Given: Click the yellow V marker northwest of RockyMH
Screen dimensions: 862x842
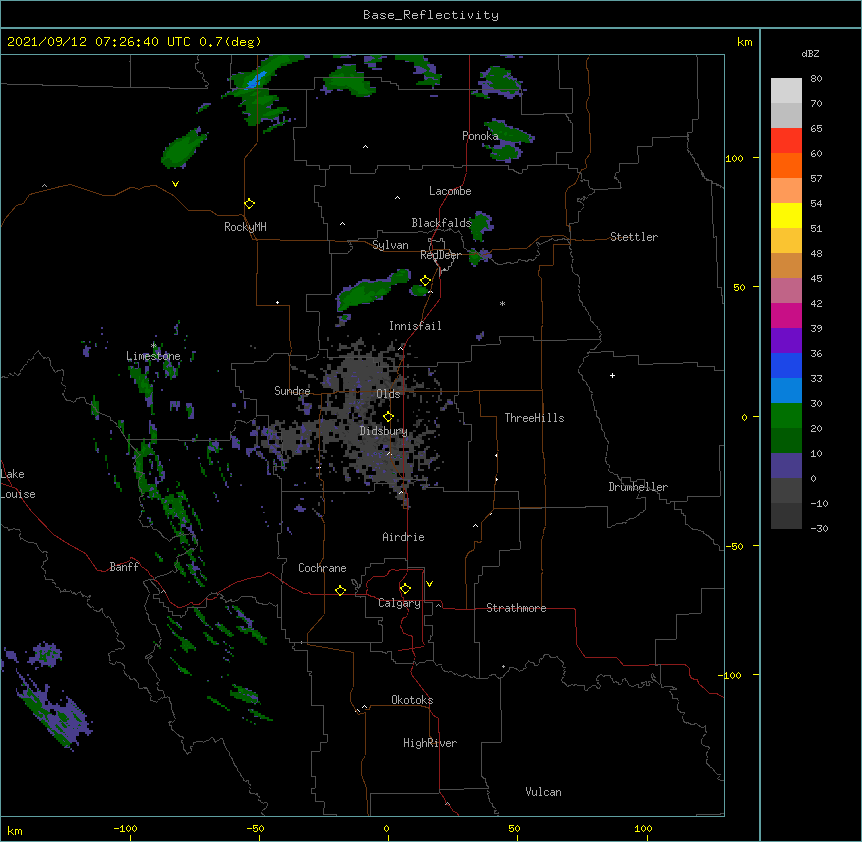Looking at the screenshot, I should [175, 184].
